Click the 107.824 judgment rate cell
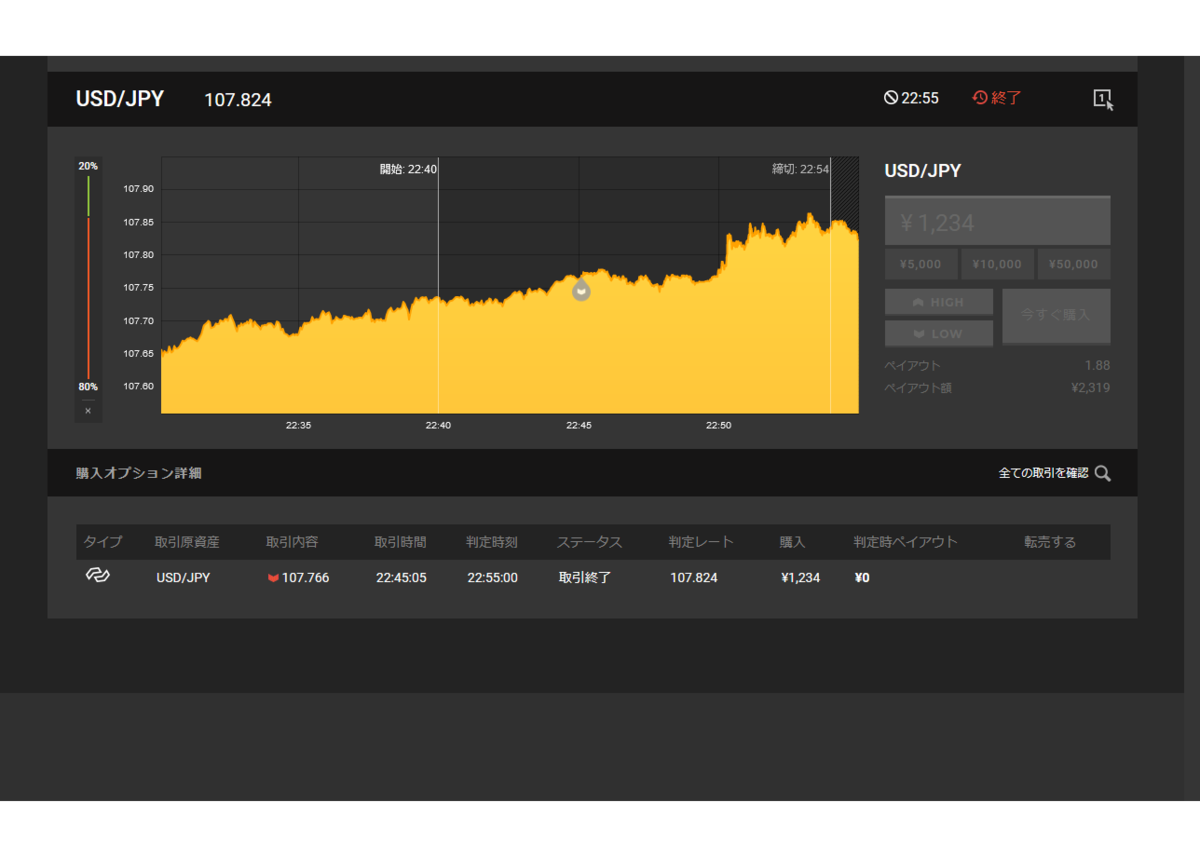 (694, 578)
